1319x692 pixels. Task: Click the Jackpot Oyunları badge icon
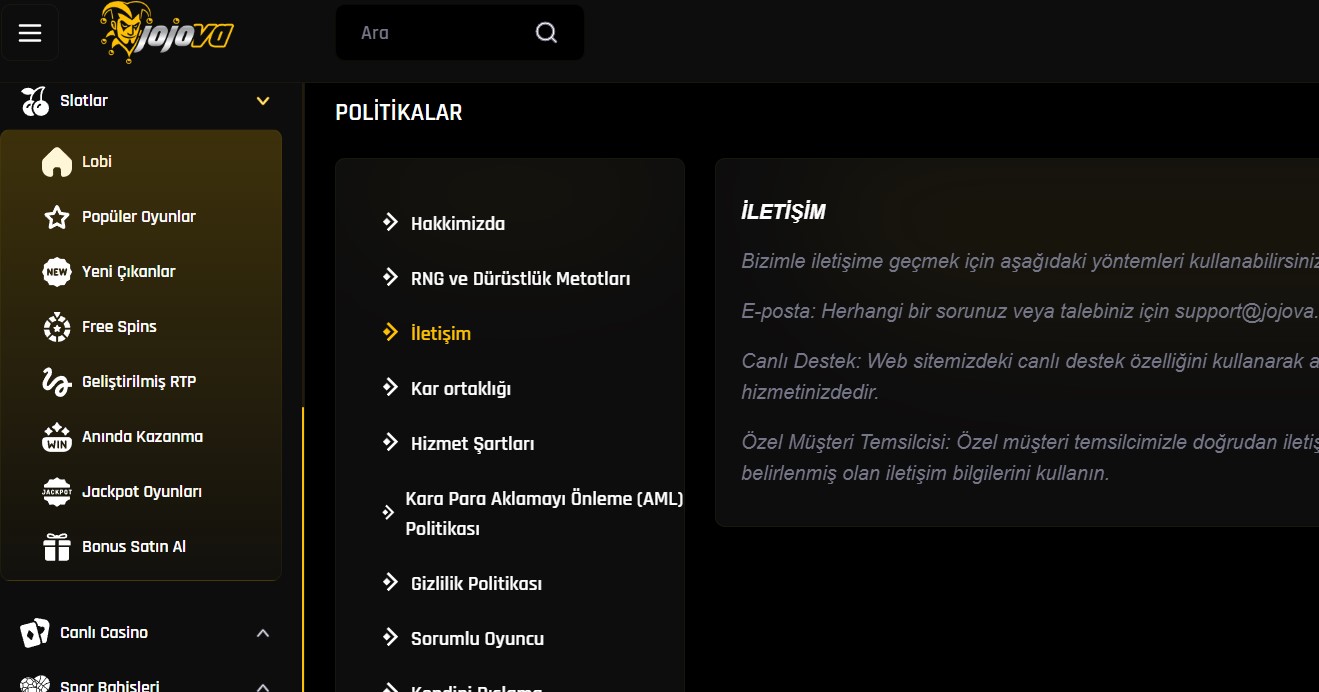click(x=57, y=492)
